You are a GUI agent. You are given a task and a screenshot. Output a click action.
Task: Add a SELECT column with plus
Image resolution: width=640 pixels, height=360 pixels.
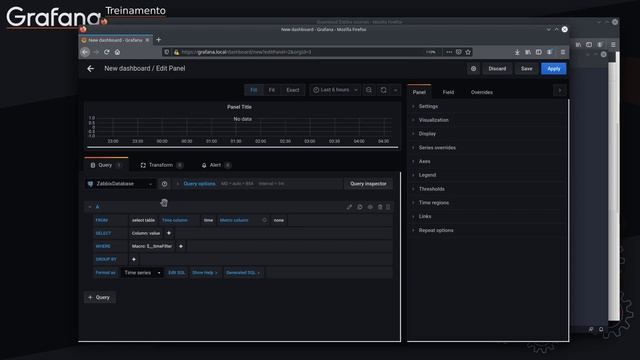click(x=169, y=233)
